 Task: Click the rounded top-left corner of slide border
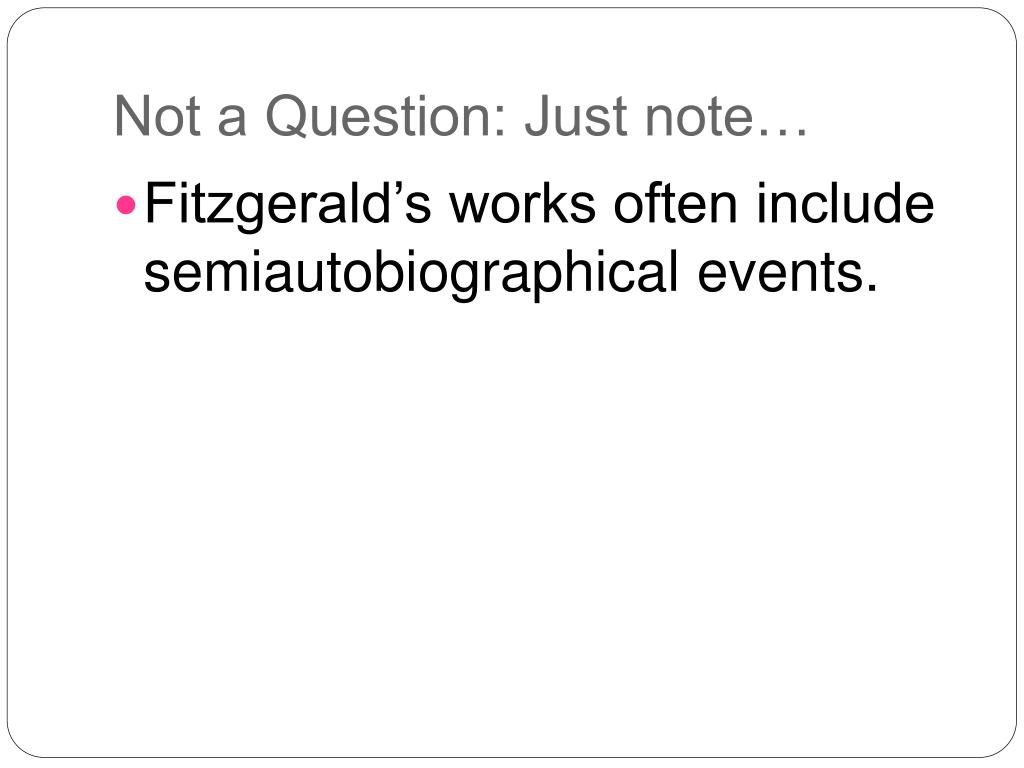click(x=20, y=20)
